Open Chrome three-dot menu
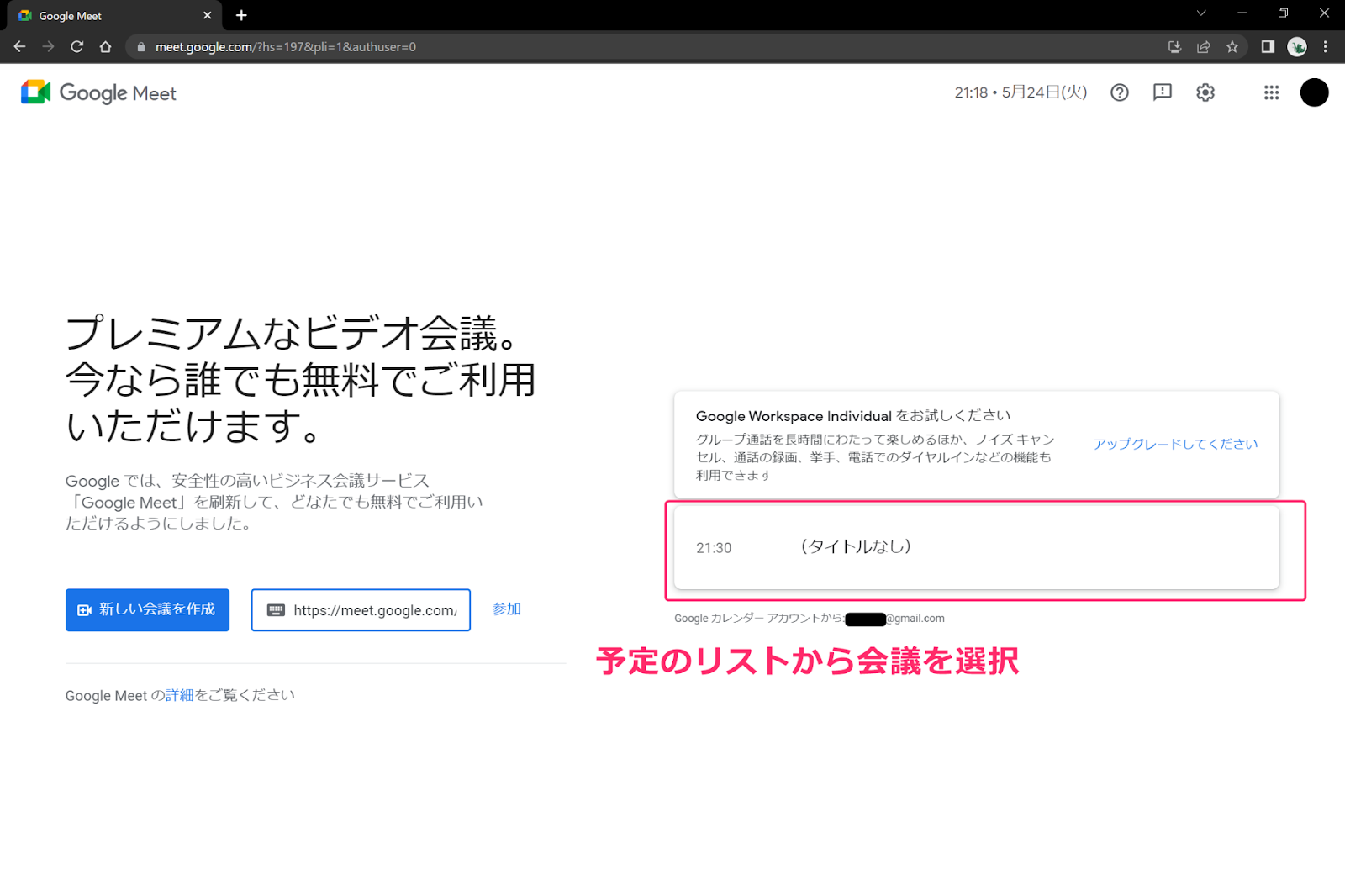The image size is (1345, 896). (x=1326, y=47)
